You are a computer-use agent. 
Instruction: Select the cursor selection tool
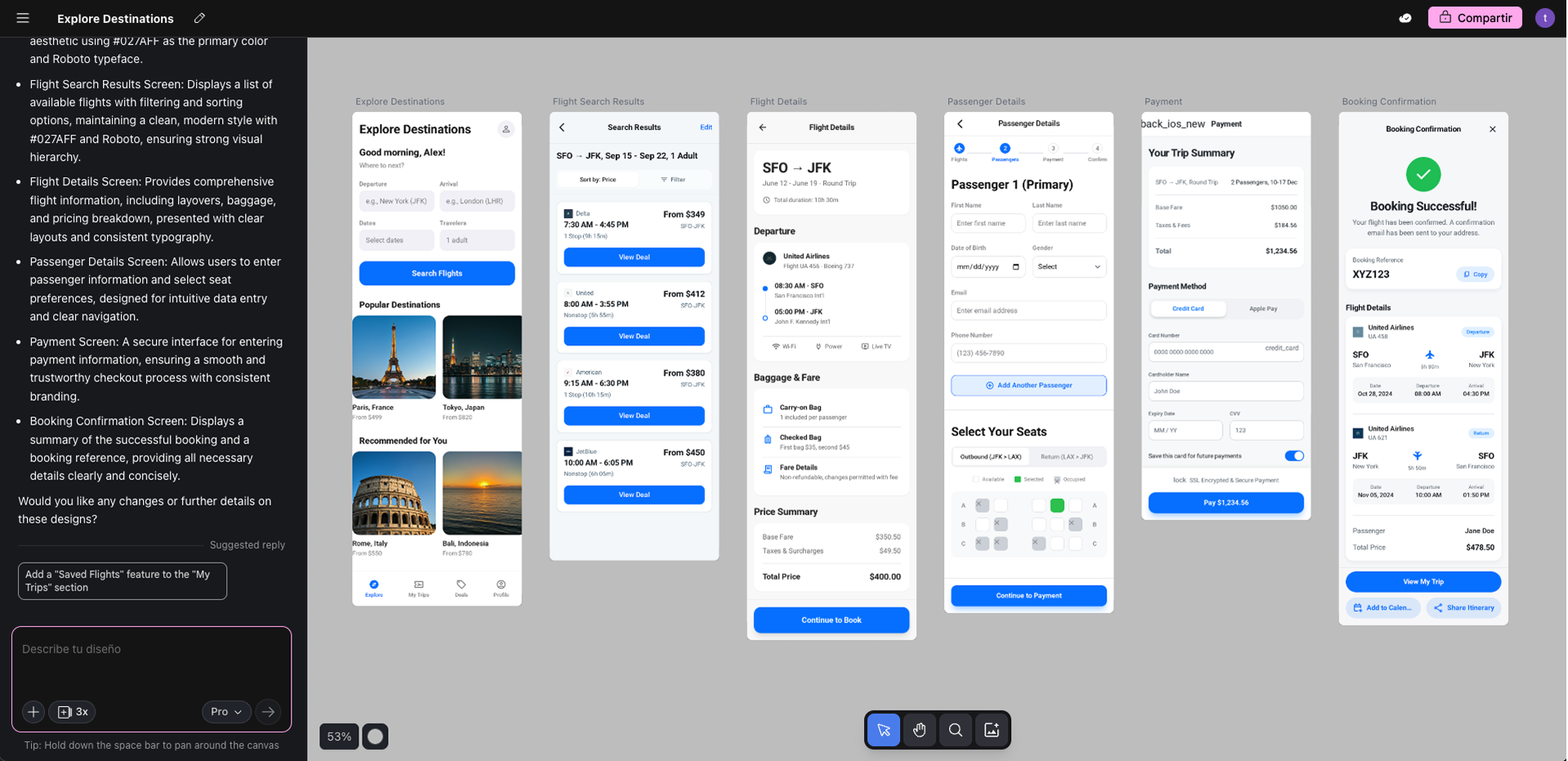coord(884,730)
